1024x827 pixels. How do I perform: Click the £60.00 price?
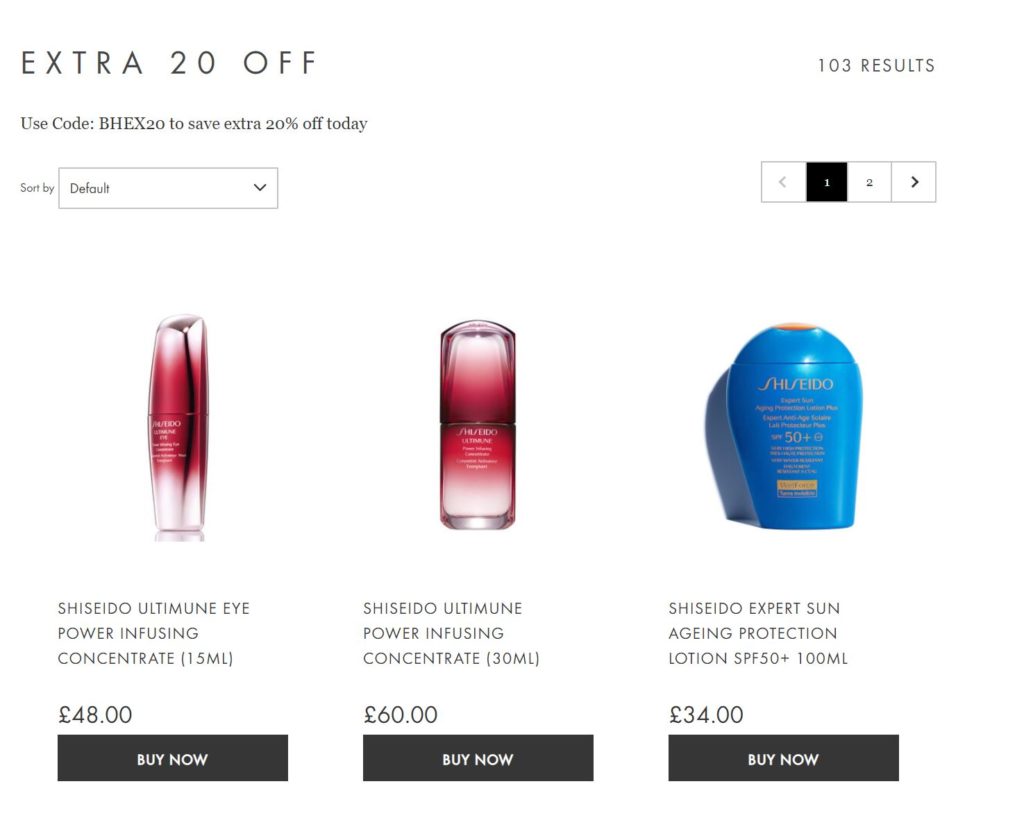400,715
